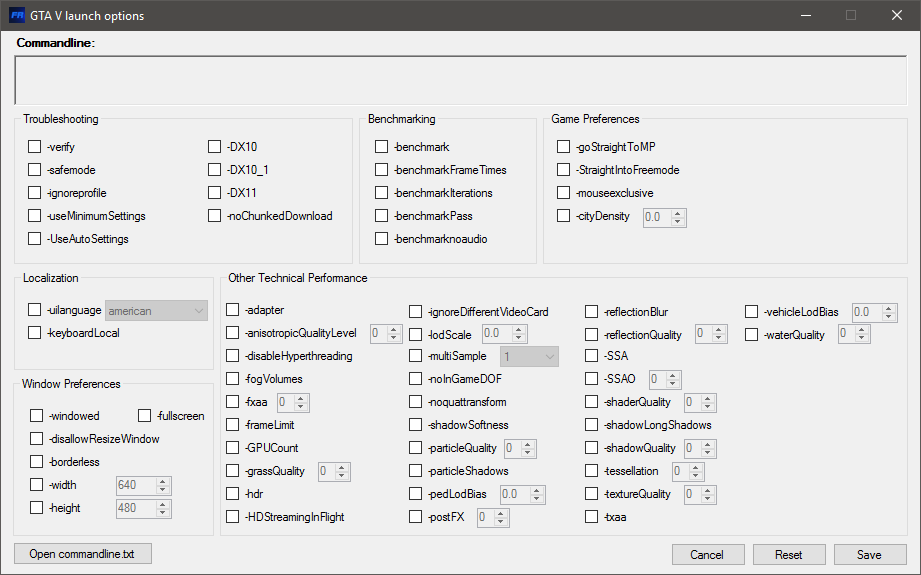
Task: Click the FR app icon in title bar
Action: [x=17, y=15]
